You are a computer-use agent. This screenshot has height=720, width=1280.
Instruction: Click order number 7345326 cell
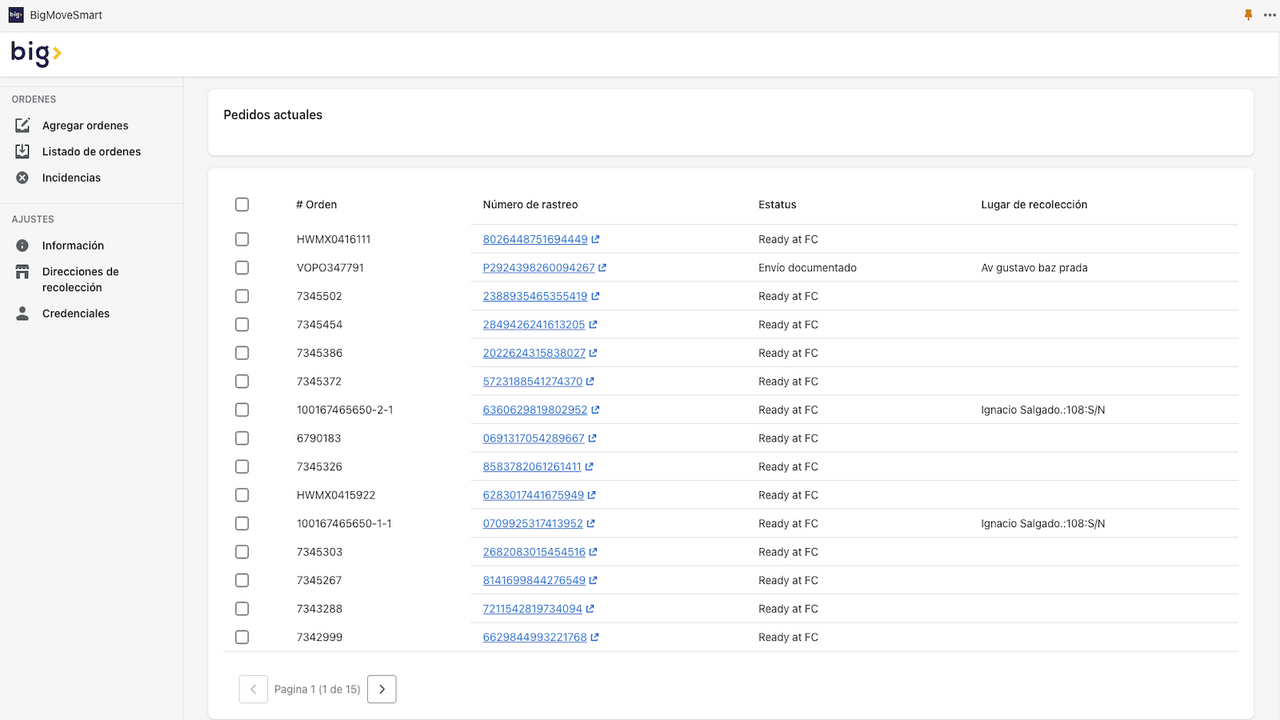(x=320, y=467)
